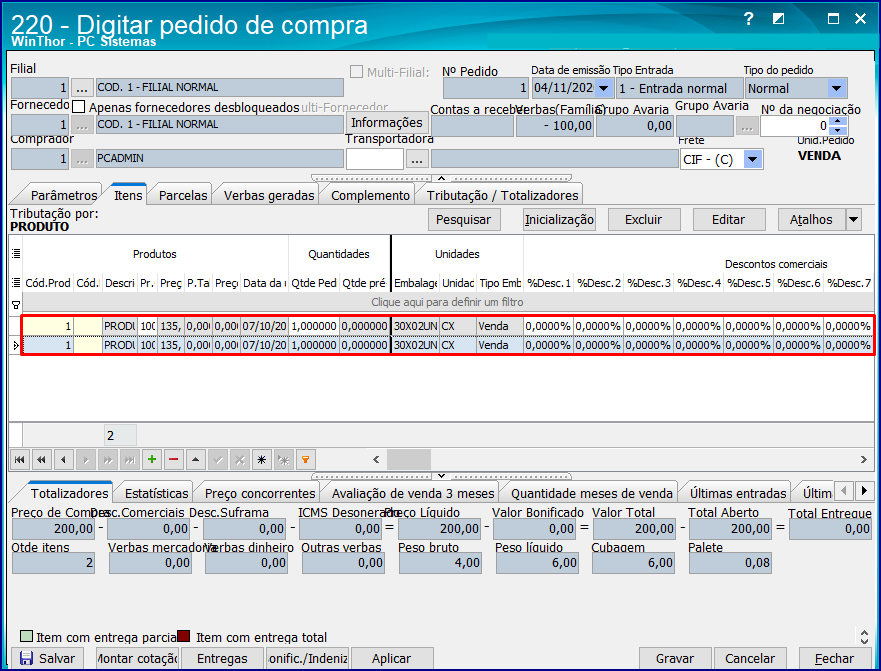This screenshot has width=881, height=671.
Task: Click Cód.Prod column header
Action: 48,283
